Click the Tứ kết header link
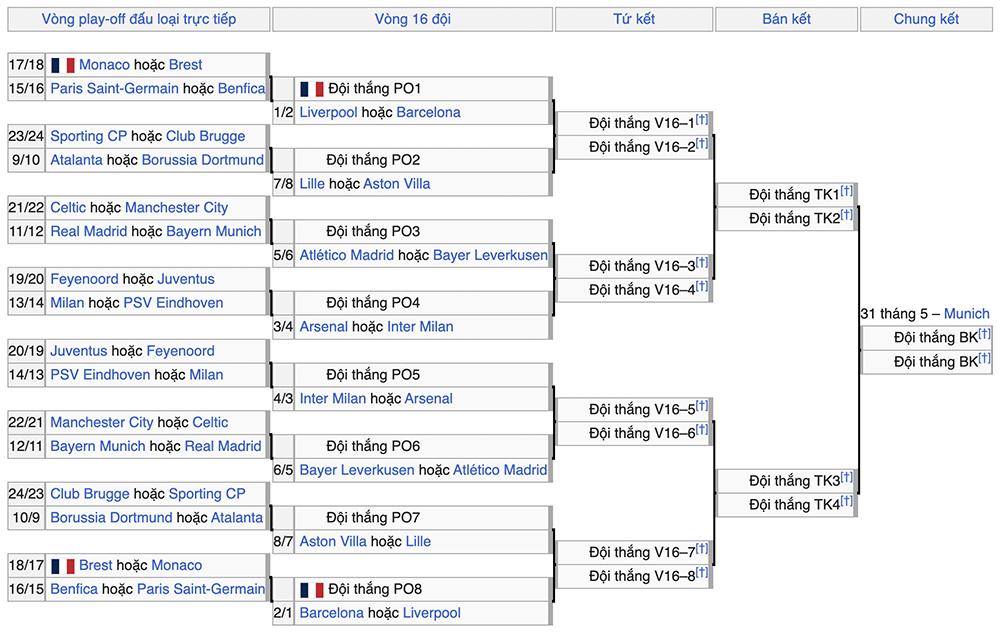 pos(634,19)
